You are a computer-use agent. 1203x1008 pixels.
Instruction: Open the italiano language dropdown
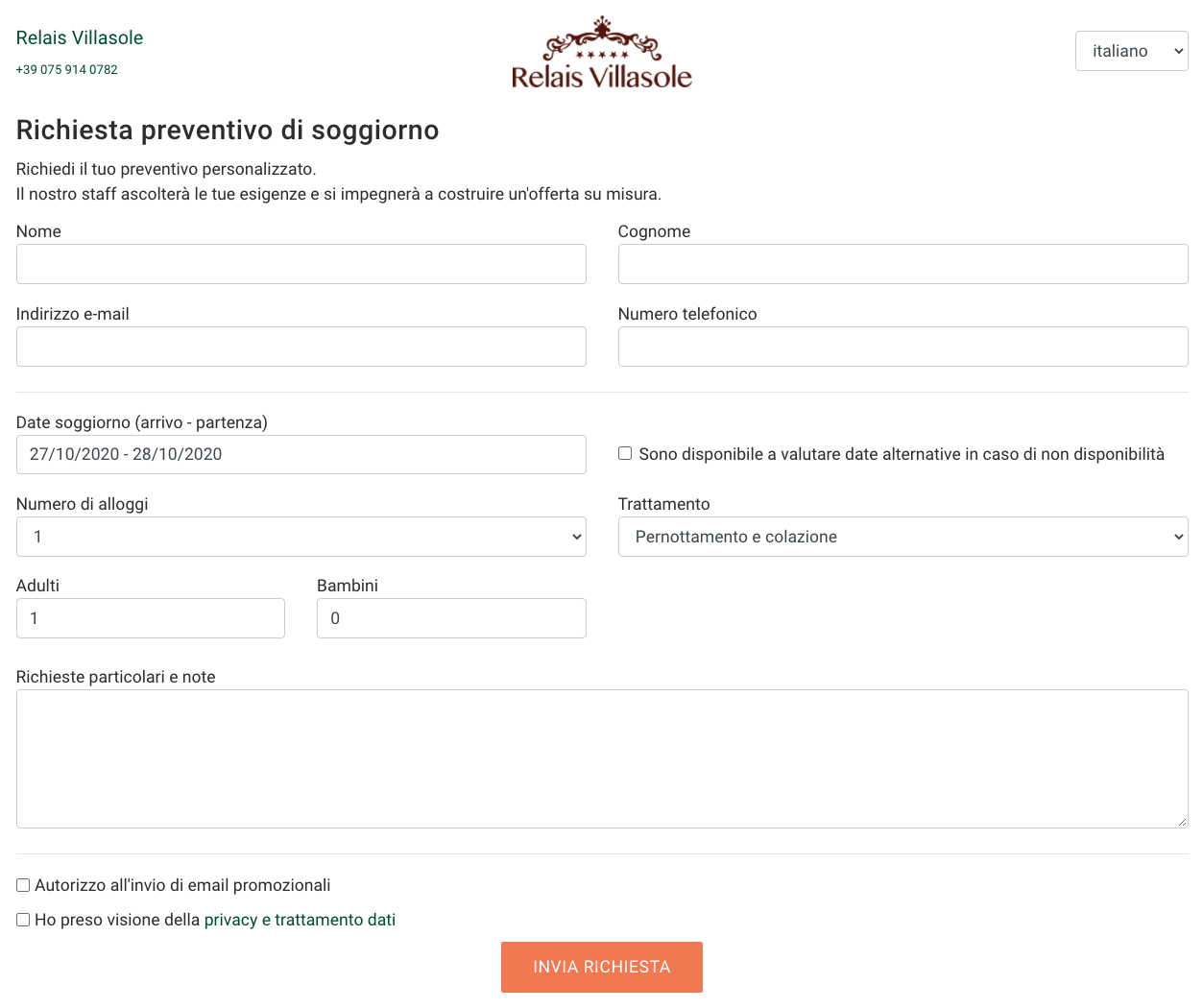(1131, 52)
